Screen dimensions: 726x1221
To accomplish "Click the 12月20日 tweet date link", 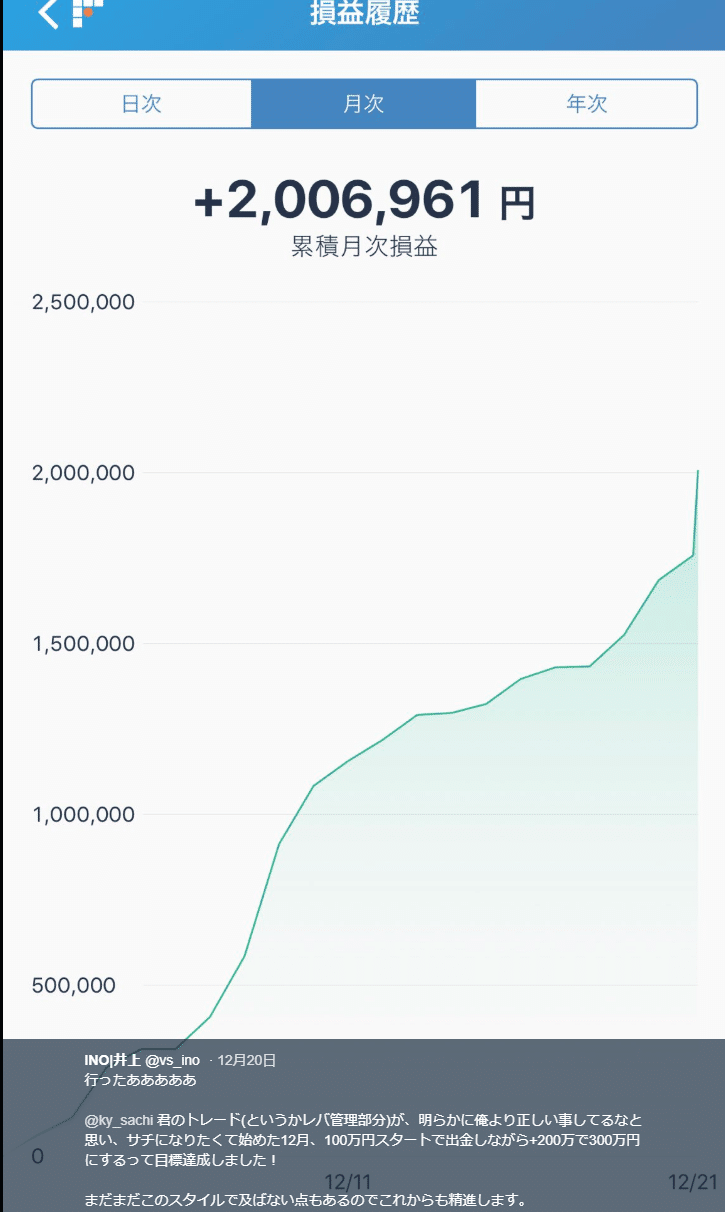I will pos(246,1060).
